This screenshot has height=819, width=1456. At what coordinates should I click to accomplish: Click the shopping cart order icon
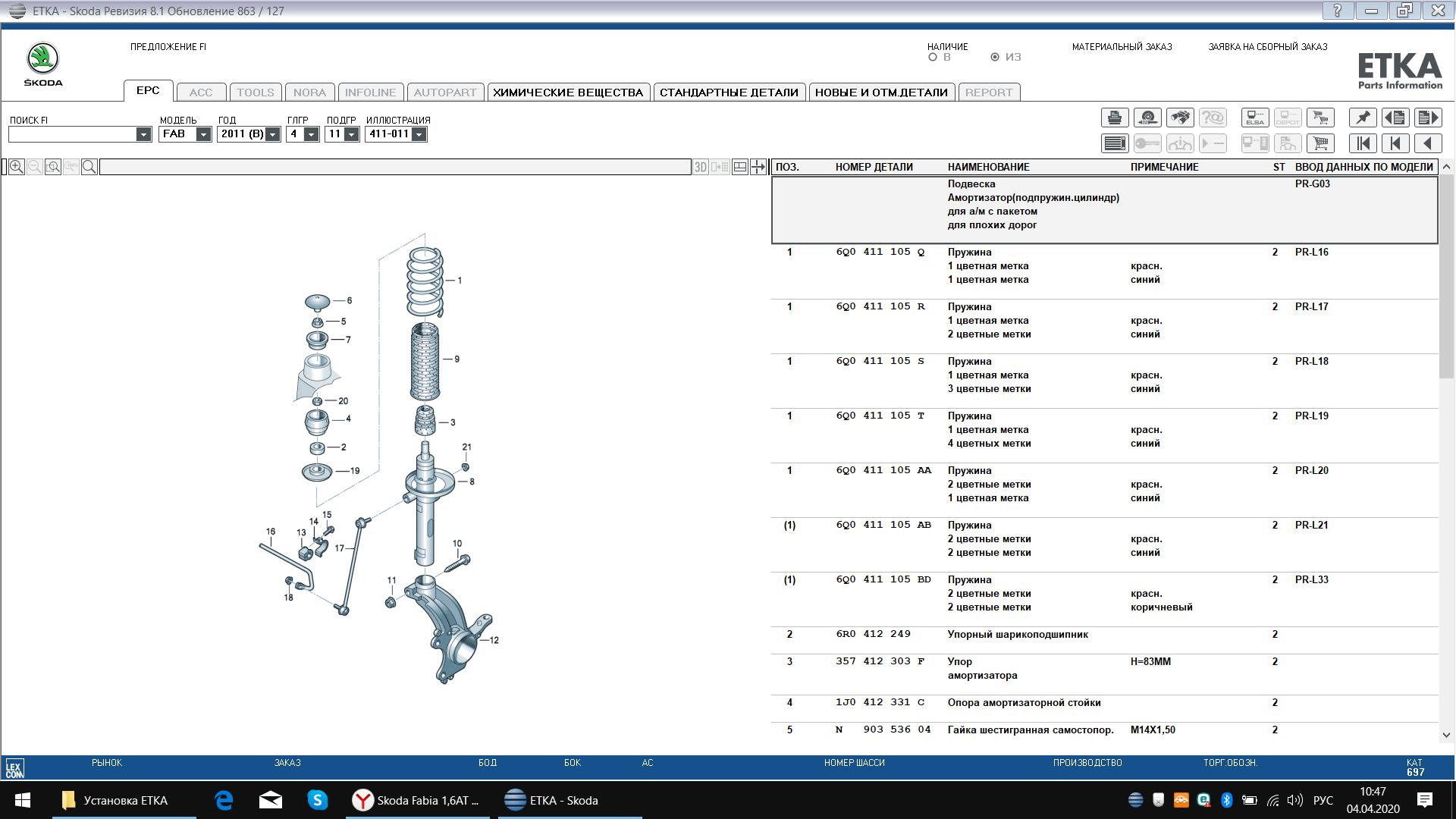[x=1320, y=143]
